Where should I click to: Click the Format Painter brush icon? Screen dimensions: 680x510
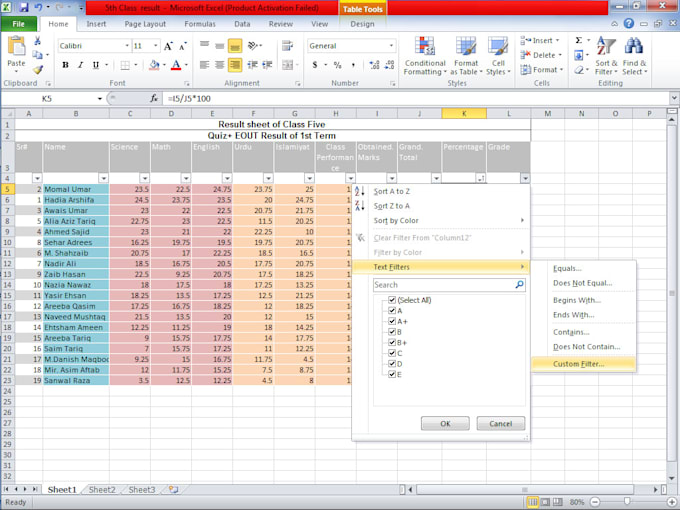(38, 69)
